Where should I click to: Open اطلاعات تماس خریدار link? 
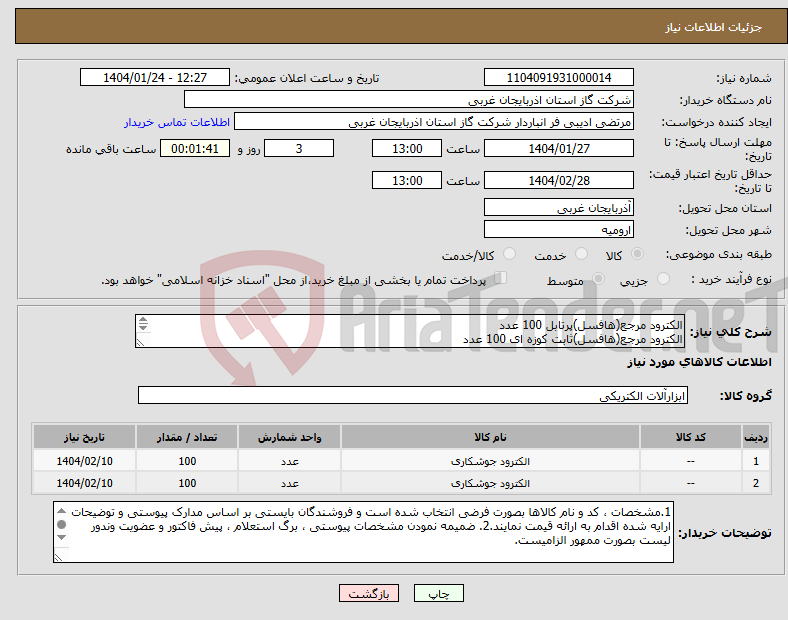(x=177, y=122)
